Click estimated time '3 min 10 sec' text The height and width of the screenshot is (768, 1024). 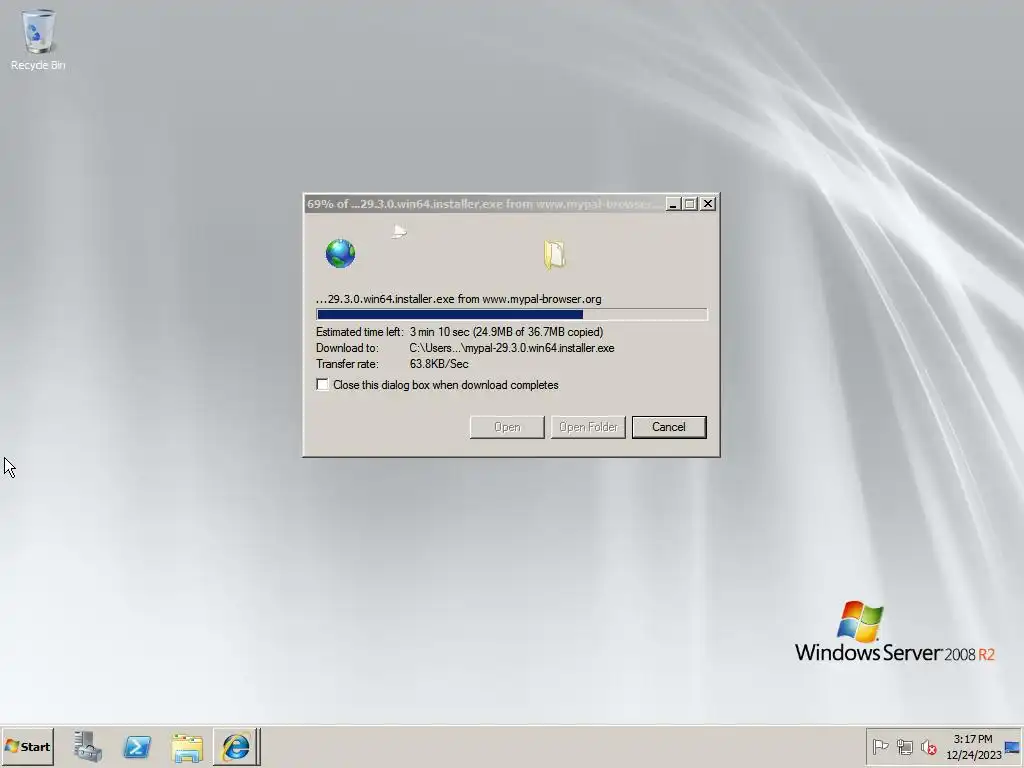(x=439, y=332)
